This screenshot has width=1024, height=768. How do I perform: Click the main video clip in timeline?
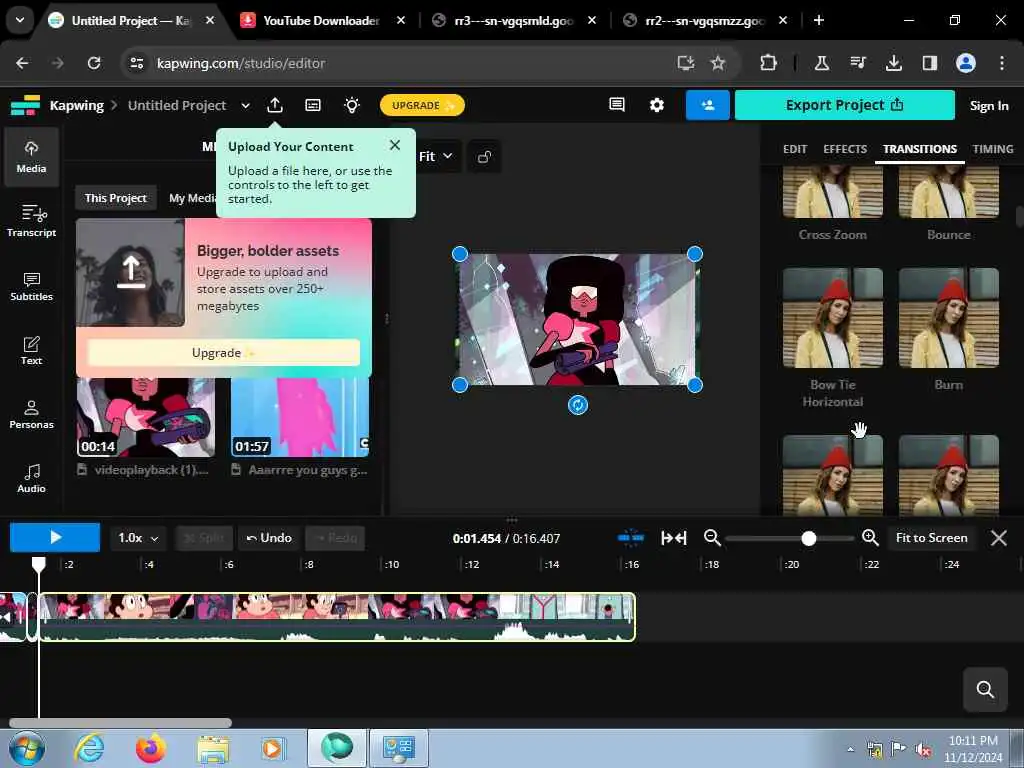pyautogui.click(x=337, y=617)
